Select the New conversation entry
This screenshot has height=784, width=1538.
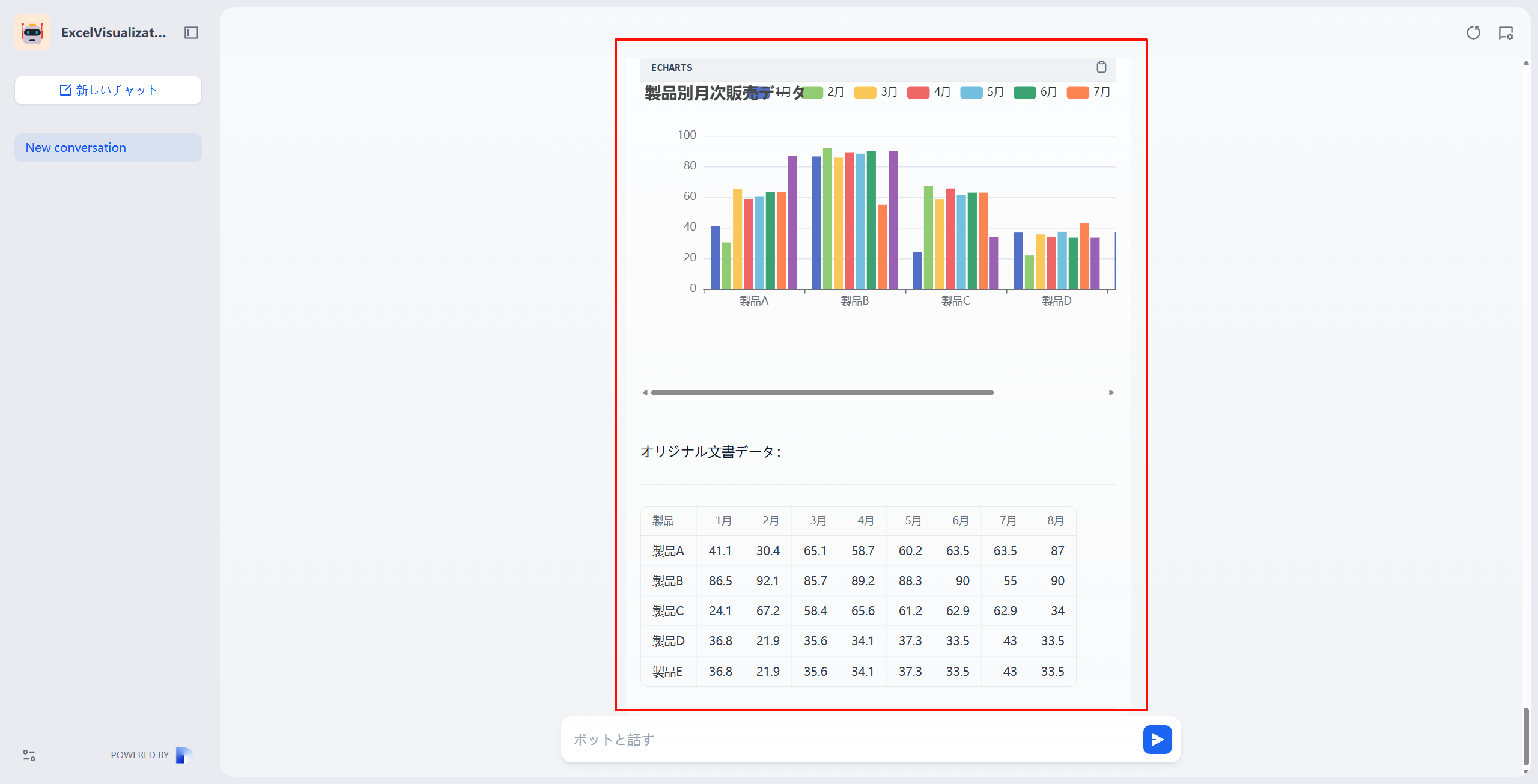click(108, 147)
